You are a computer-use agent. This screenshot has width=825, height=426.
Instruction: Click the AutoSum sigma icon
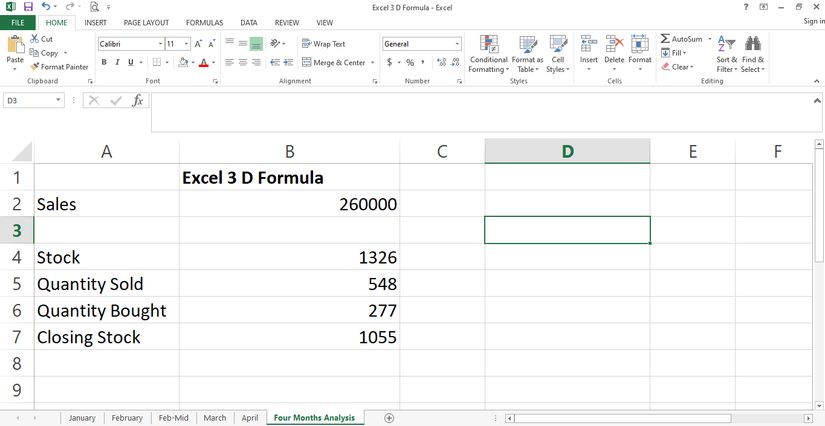pyautogui.click(x=666, y=39)
